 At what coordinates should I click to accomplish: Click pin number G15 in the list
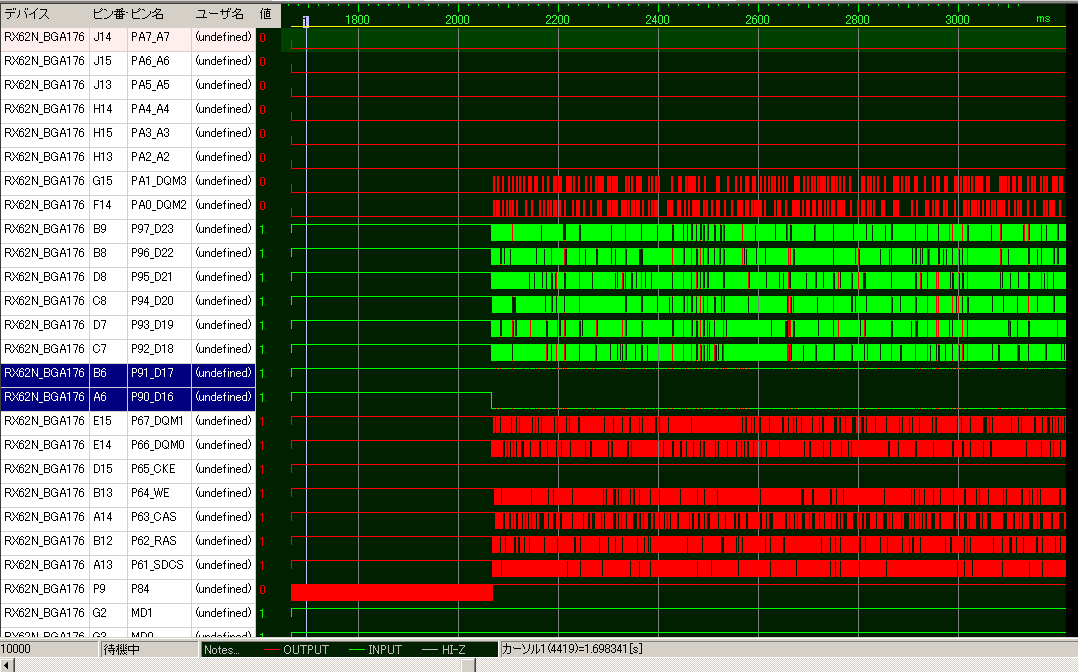[x=103, y=181]
